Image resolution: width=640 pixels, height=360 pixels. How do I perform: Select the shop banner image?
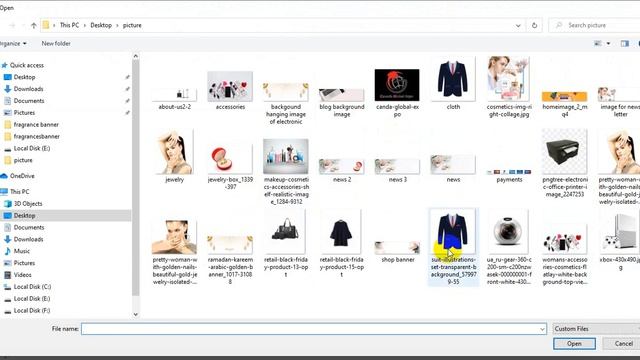397,252
